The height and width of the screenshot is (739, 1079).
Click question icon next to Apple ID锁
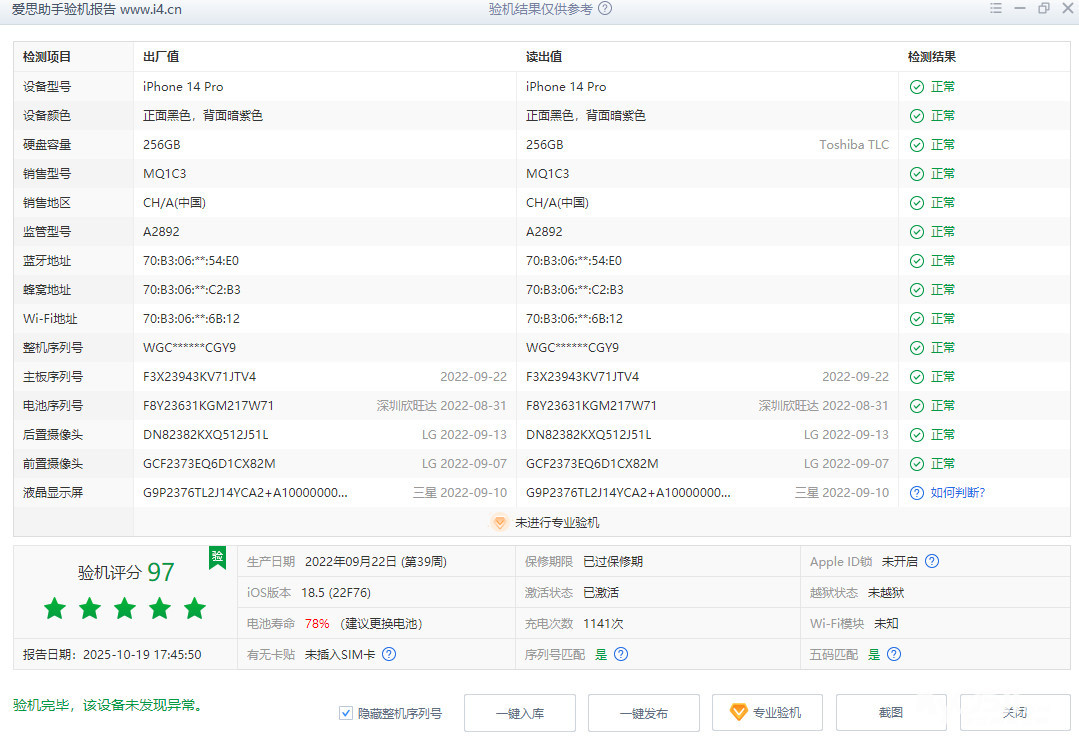point(932,562)
